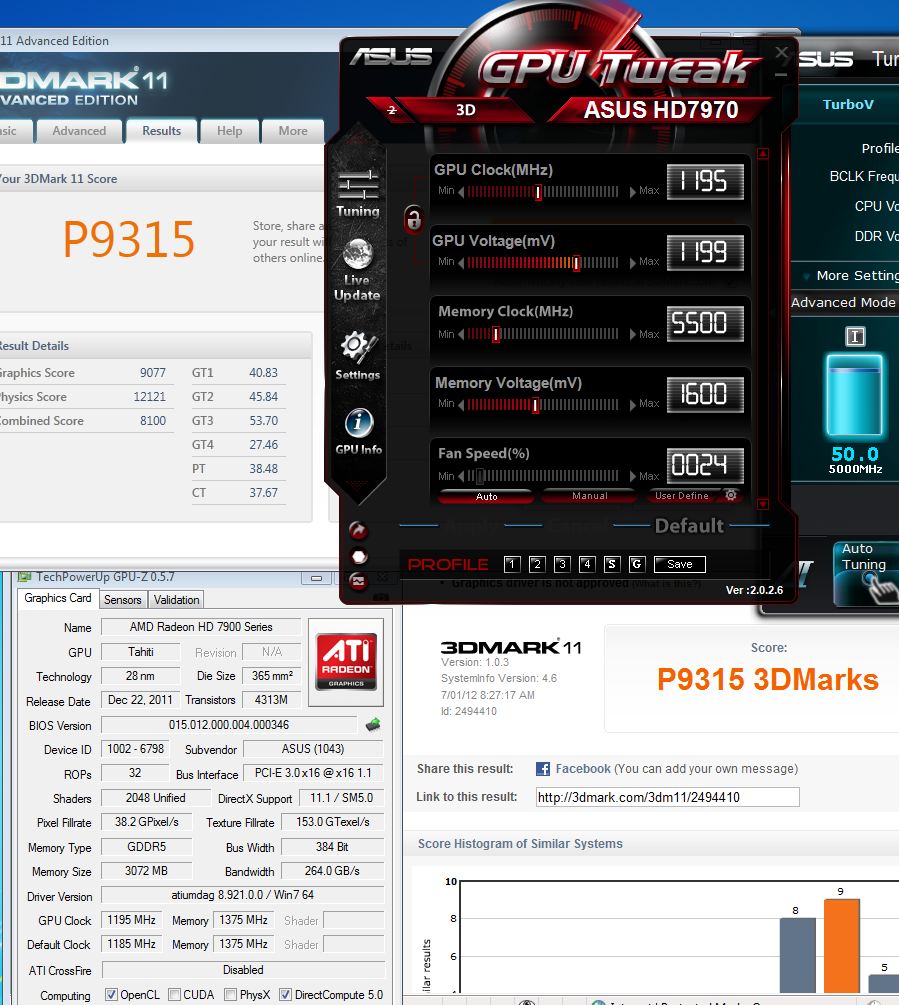The image size is (899, 1005).
Task: Open Settings in GPU Tweak sidebar
Action: pyautogui.click(x=358, y=356)
